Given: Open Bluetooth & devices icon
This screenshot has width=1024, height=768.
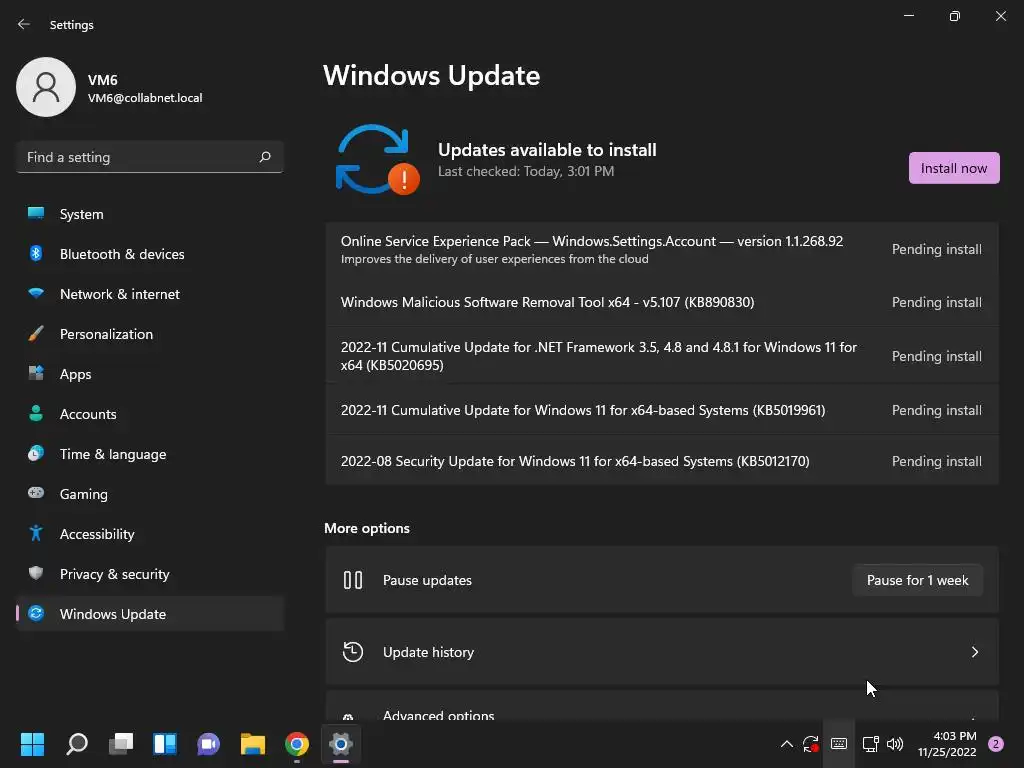Looking at the screenshot, I should (36, 253).
